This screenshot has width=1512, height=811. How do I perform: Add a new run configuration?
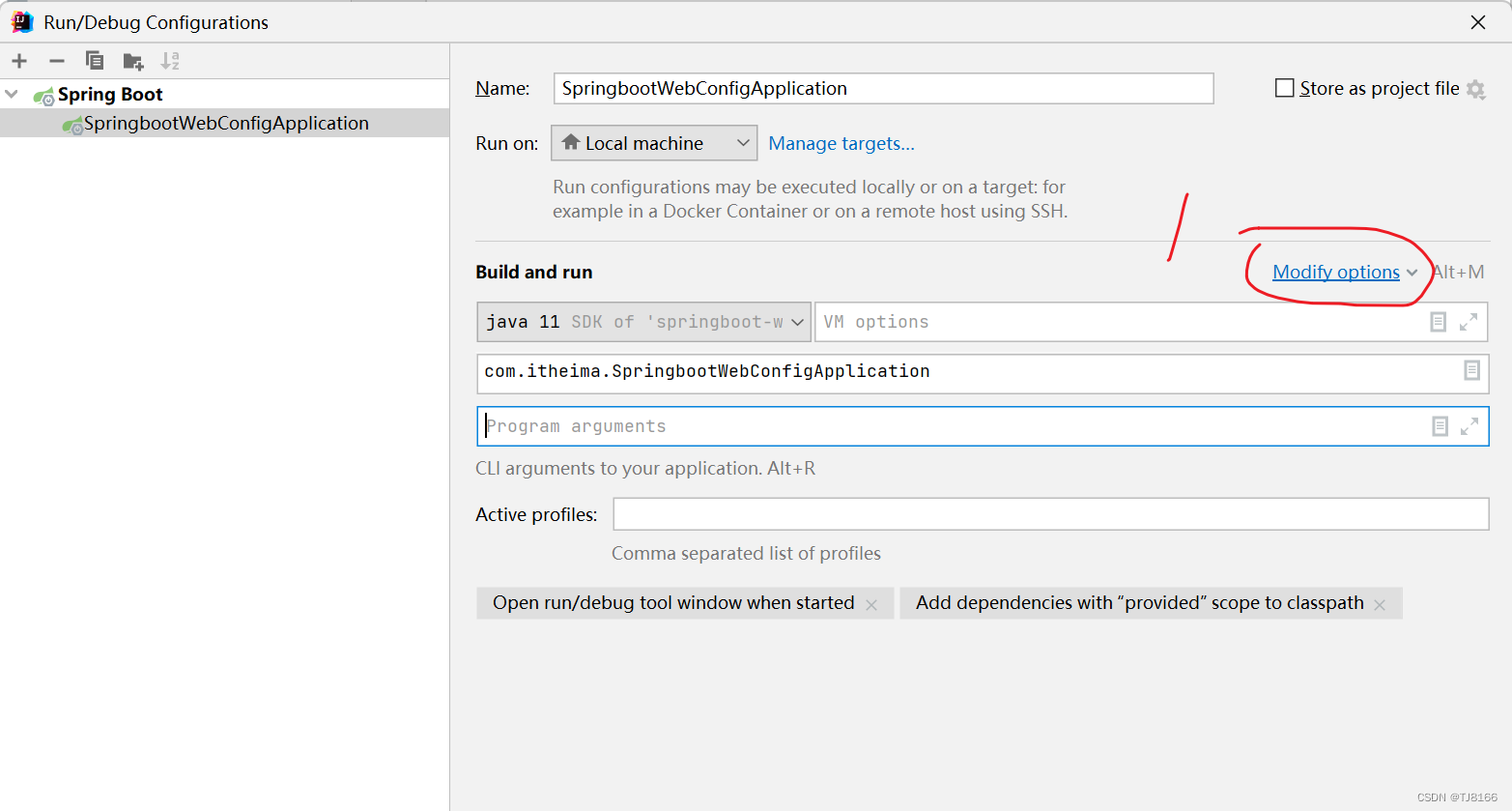pyautogui.click(x=19, y=60)
